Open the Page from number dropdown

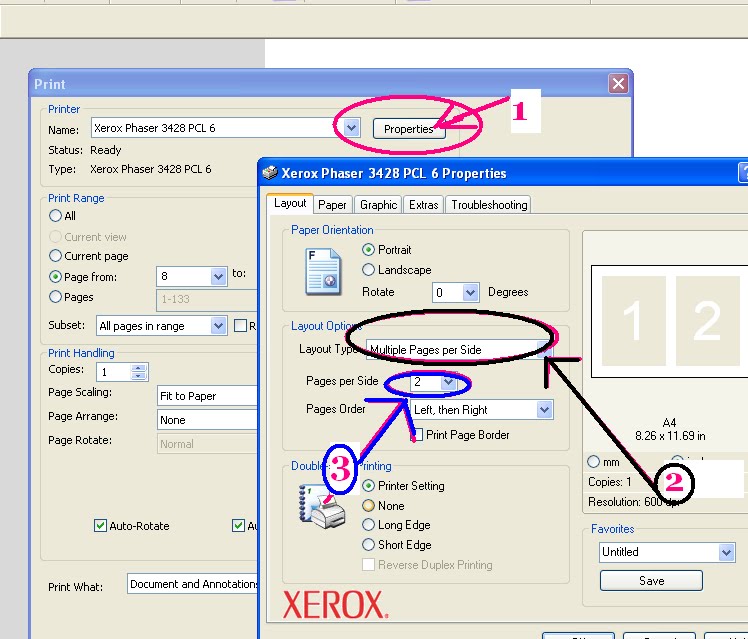coord(218,276)
